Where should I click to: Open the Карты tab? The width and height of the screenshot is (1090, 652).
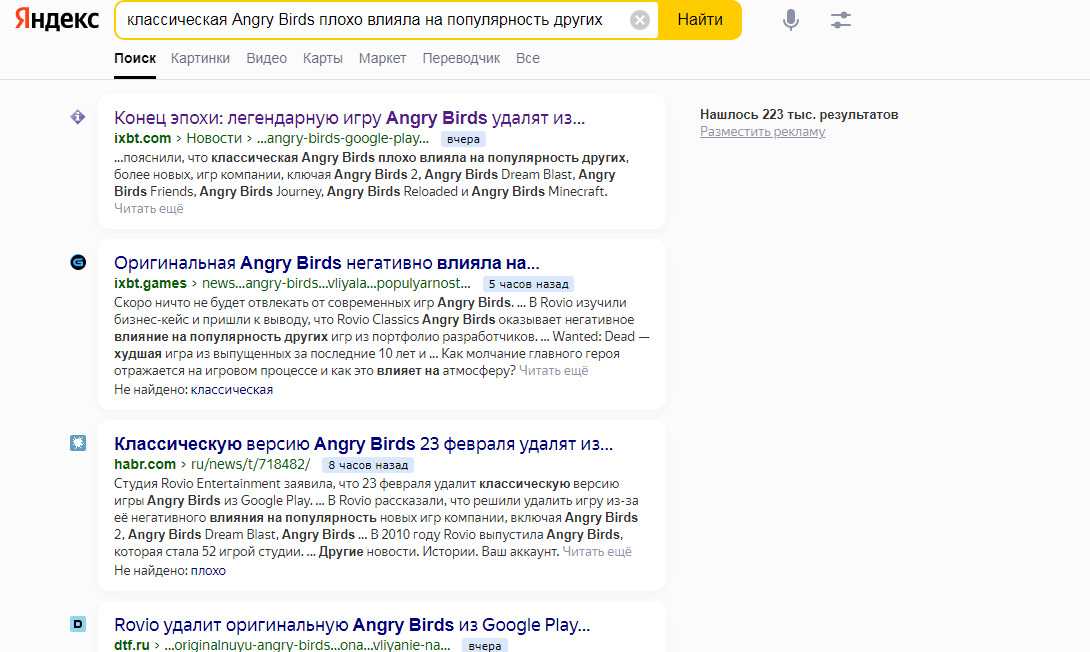[323, 58]
